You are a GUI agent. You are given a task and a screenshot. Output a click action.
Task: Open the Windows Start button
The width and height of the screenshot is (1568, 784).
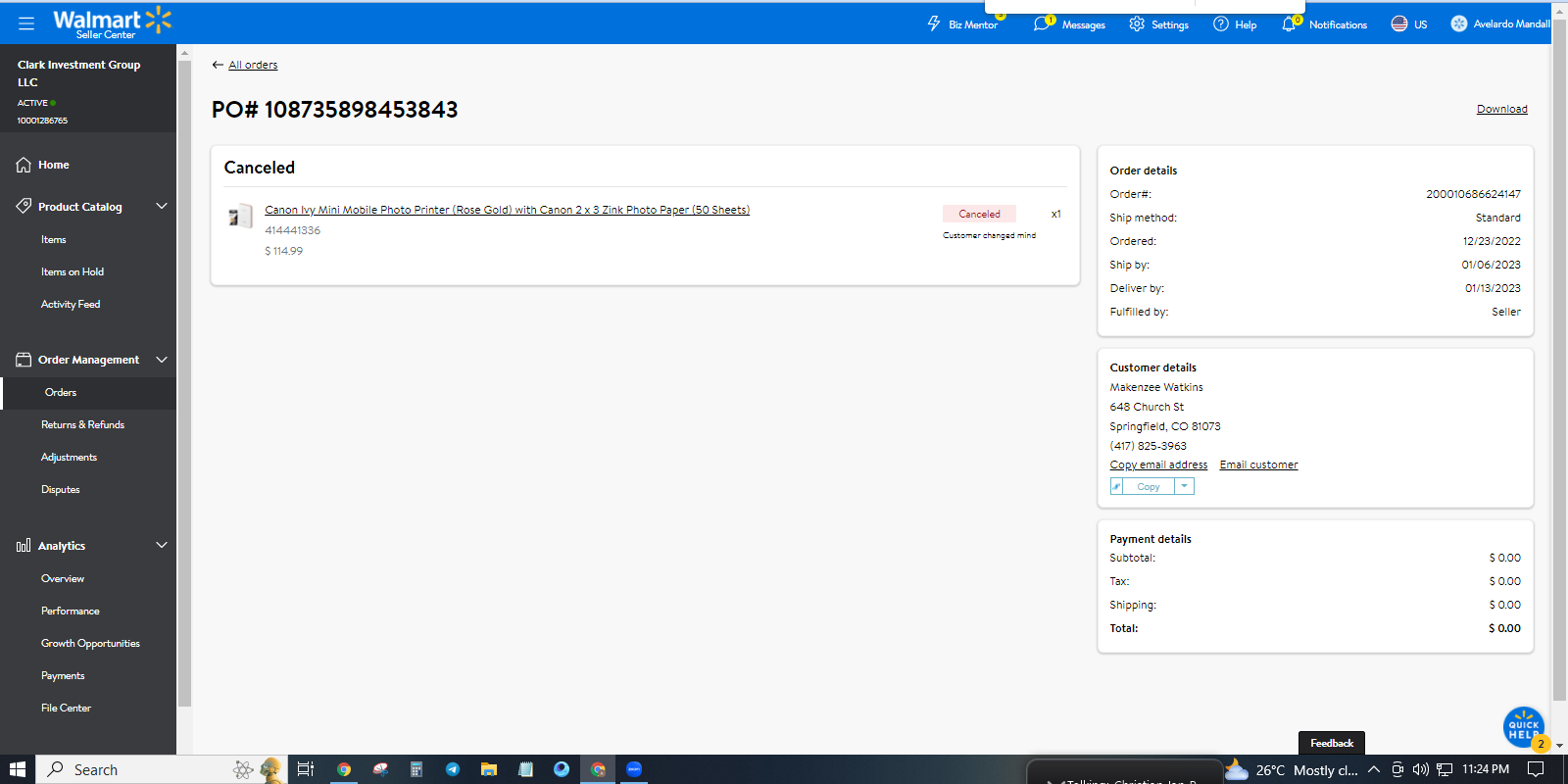coord(17,769)
